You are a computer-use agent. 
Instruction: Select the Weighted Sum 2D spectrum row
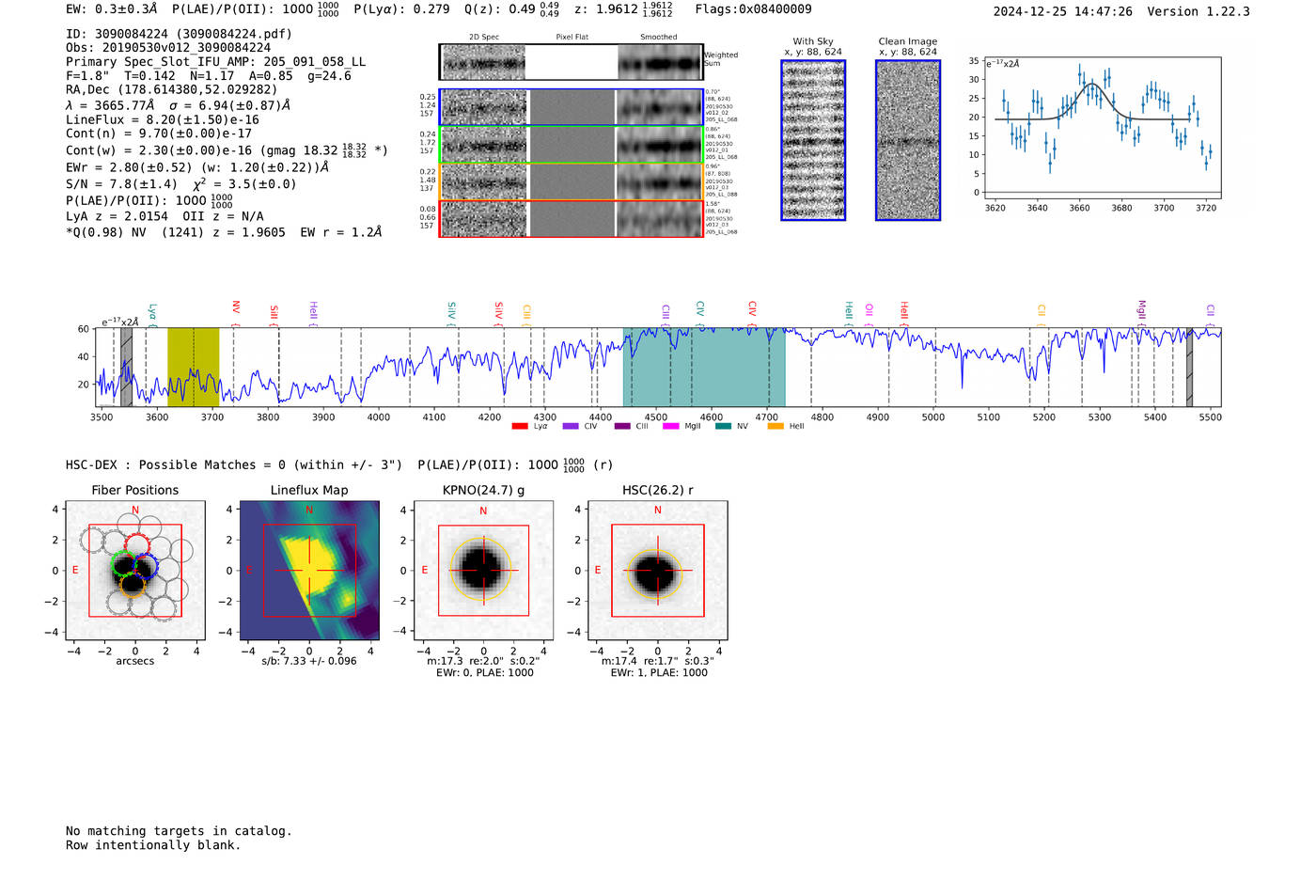(572, 62)
